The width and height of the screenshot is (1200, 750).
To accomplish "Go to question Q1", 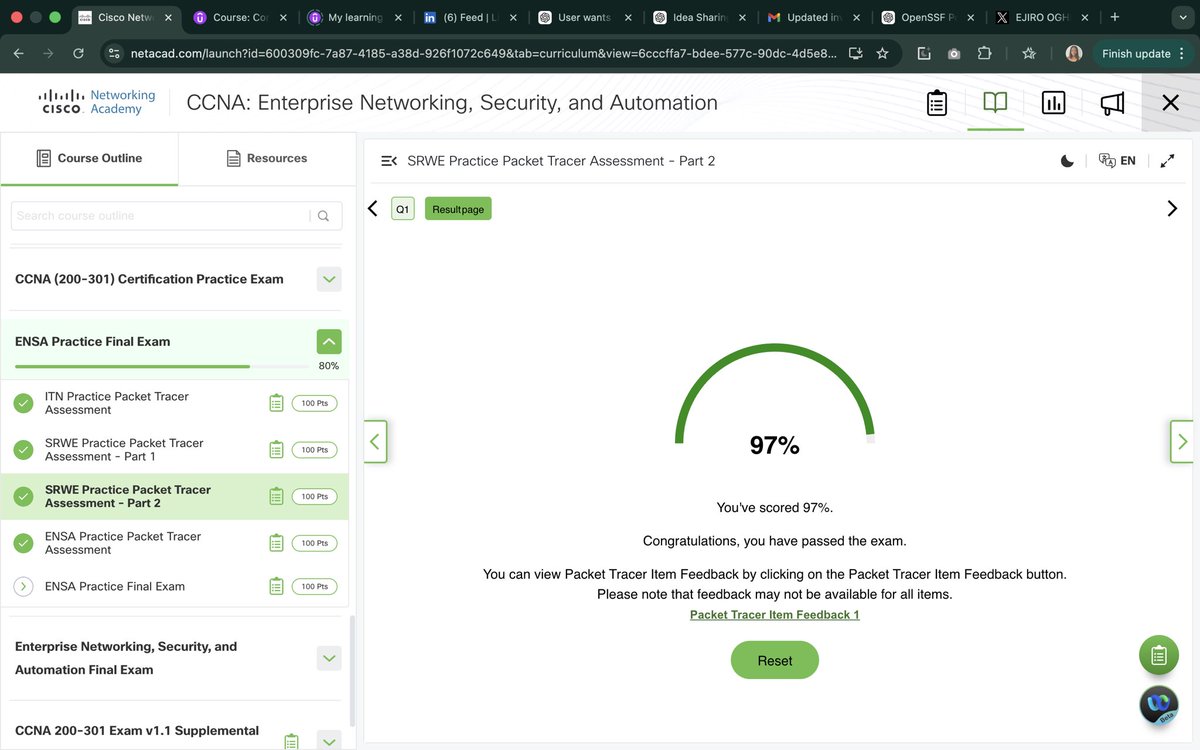I will (402, 209).
